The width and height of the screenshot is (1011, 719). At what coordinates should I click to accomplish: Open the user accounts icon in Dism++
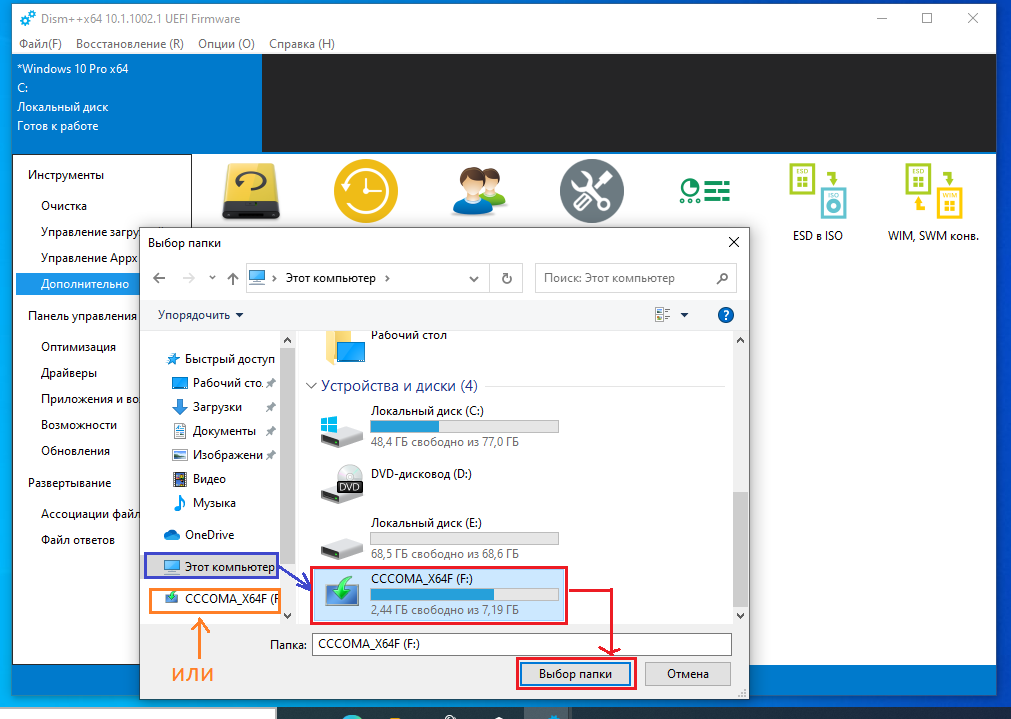[x=479, y=191]
